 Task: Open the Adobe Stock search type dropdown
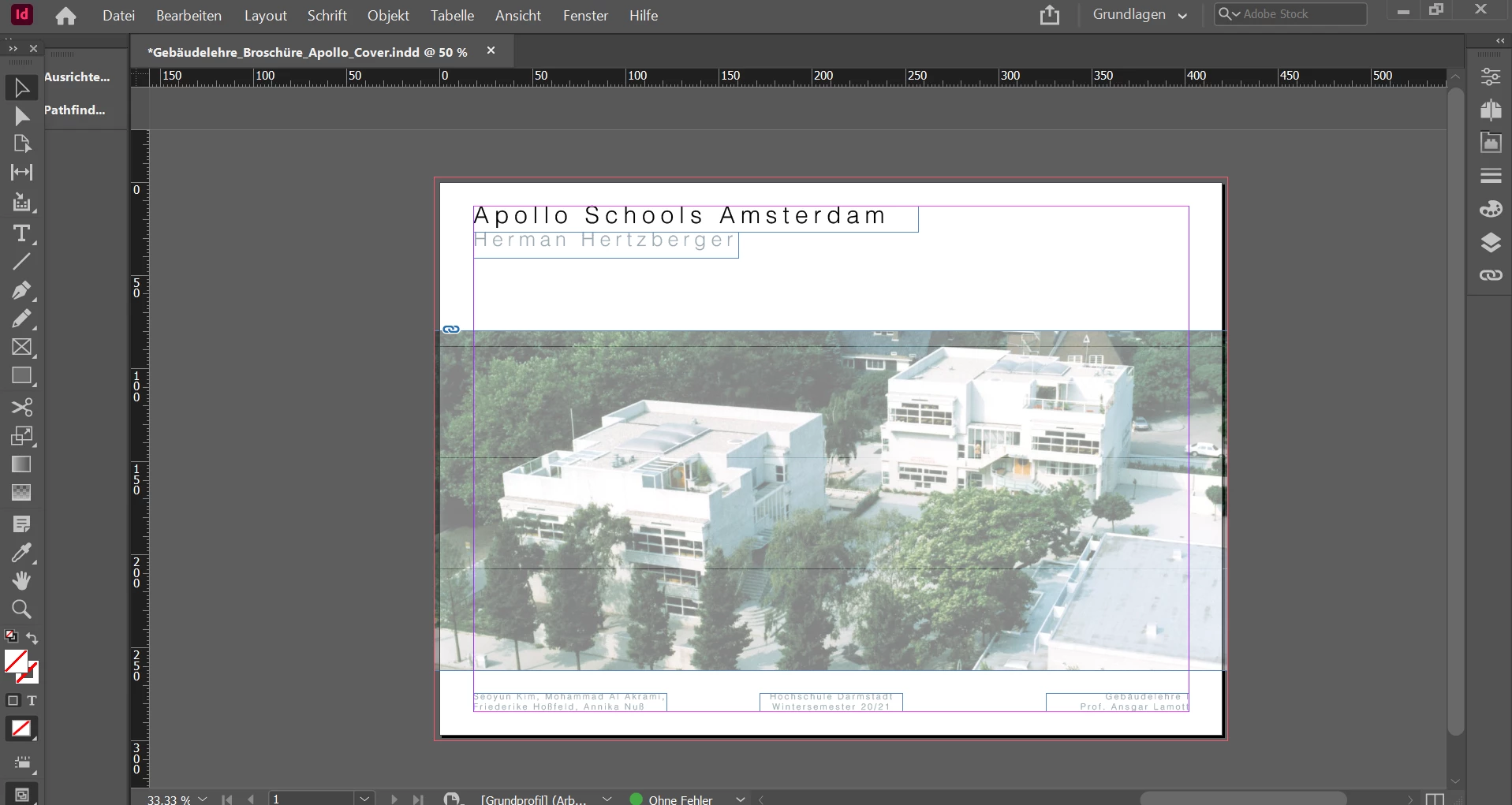point(1229,13)
